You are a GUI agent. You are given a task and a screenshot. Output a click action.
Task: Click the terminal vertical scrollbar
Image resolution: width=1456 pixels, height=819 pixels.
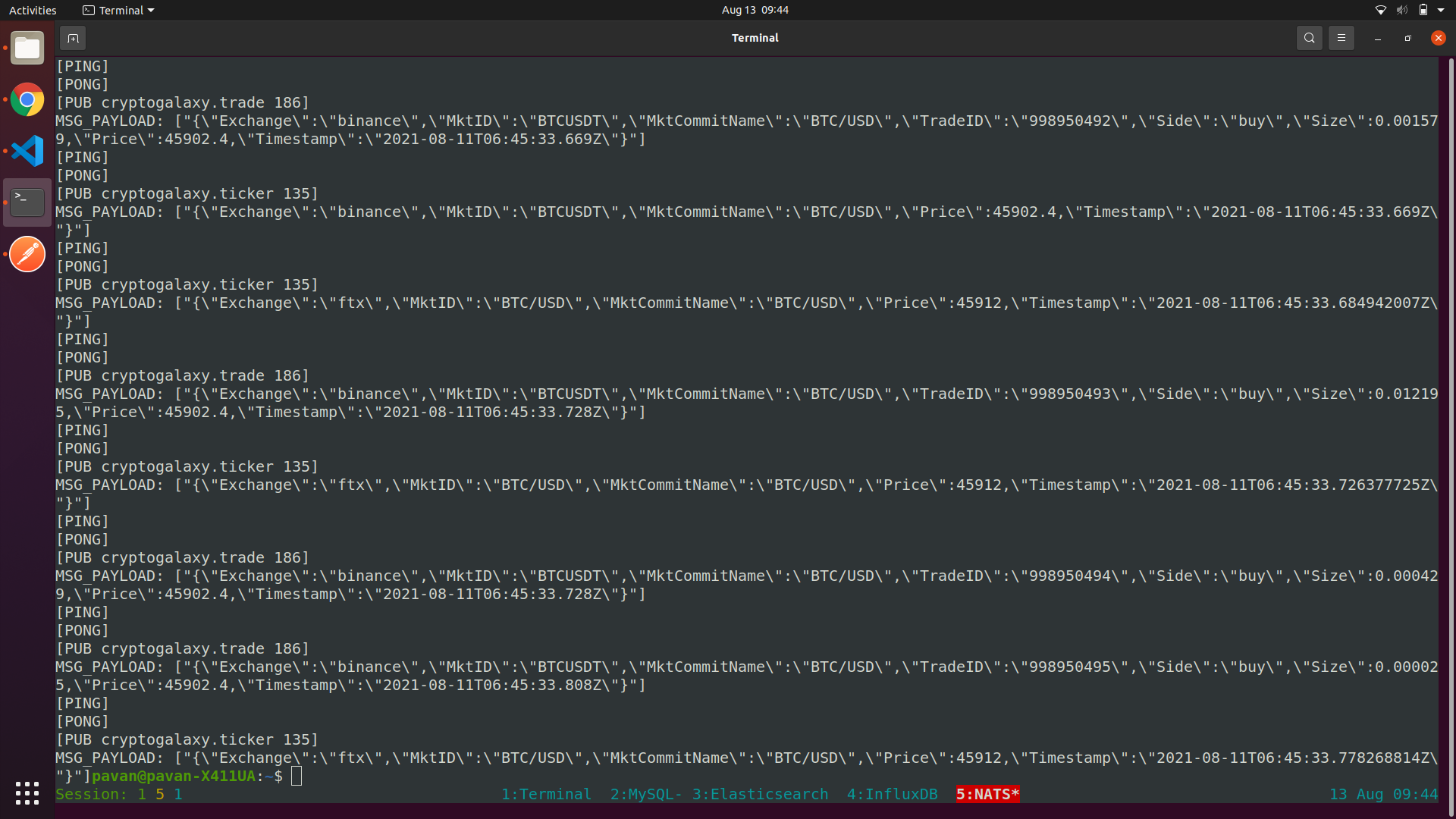pyautogui.click(x=1451, y=425)
